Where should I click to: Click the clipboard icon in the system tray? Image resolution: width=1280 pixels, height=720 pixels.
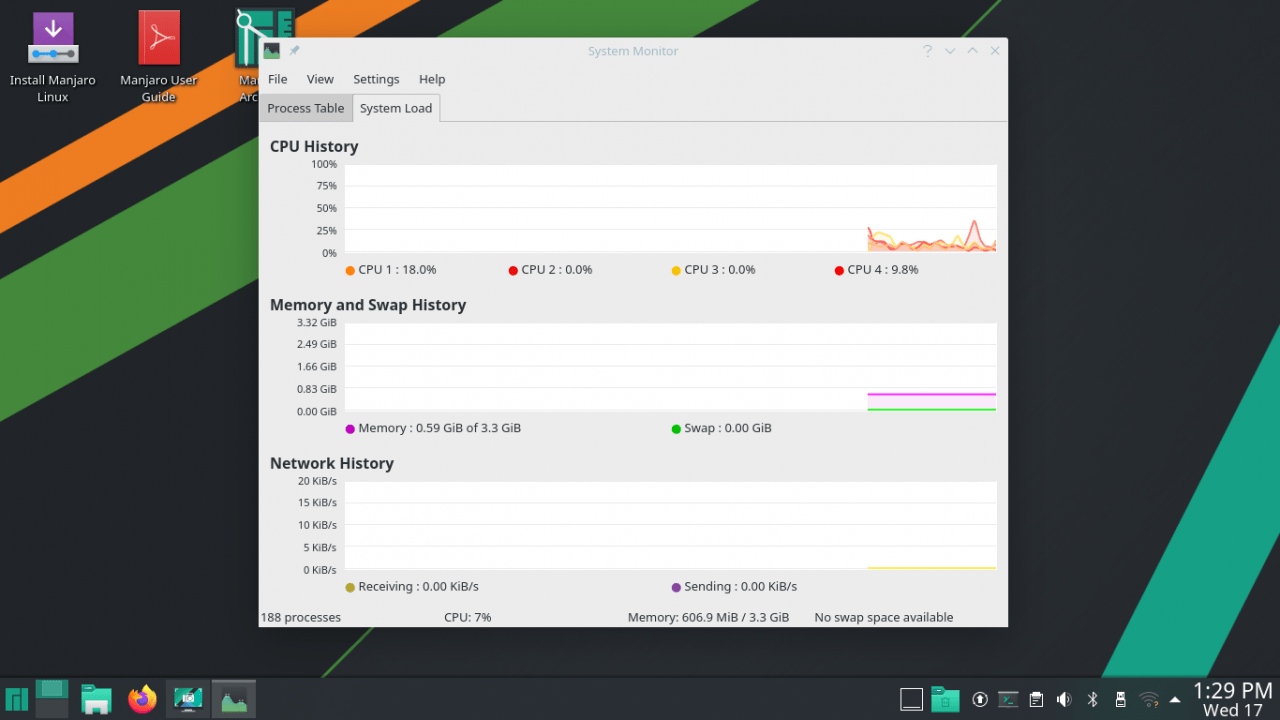(x=1035, y=699)
